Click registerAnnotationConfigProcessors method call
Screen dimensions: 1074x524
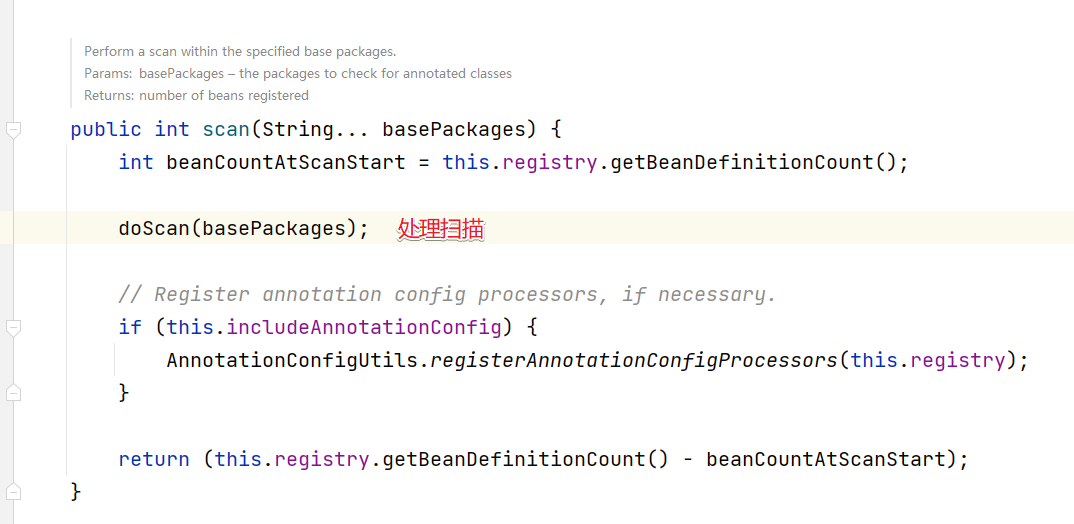(633, 360)
